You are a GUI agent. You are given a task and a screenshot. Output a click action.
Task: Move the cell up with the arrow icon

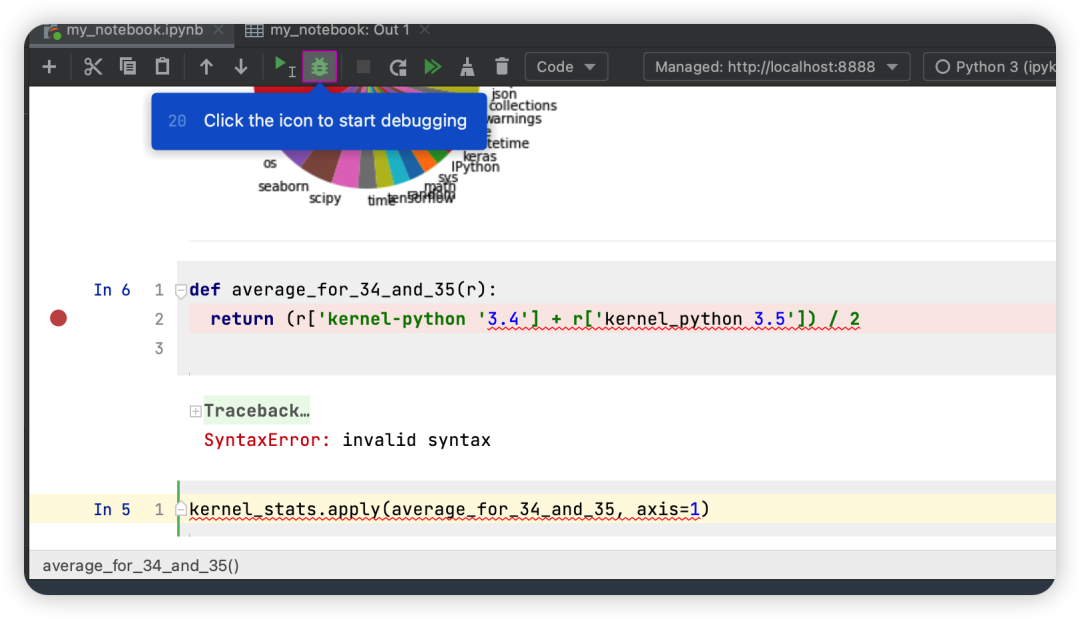206,66
